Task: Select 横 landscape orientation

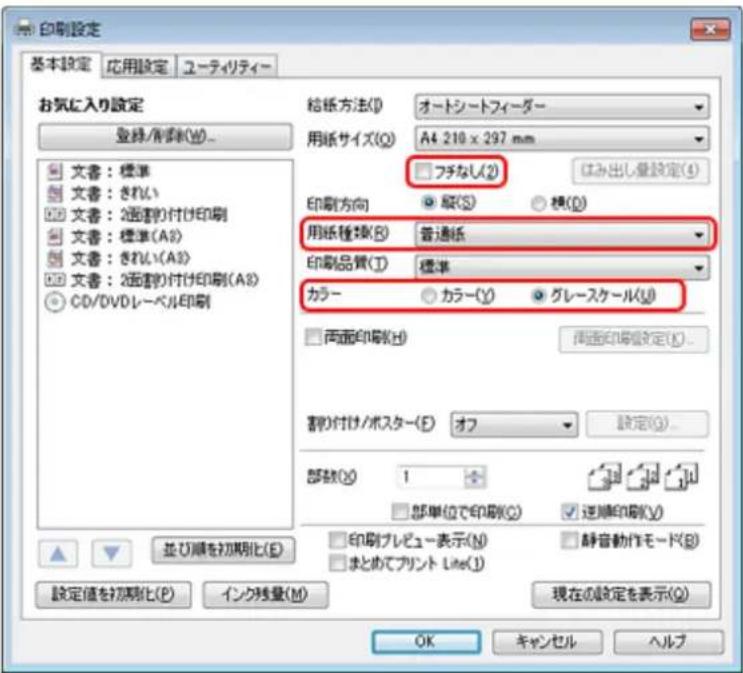Action: click(x=538, y=203)
